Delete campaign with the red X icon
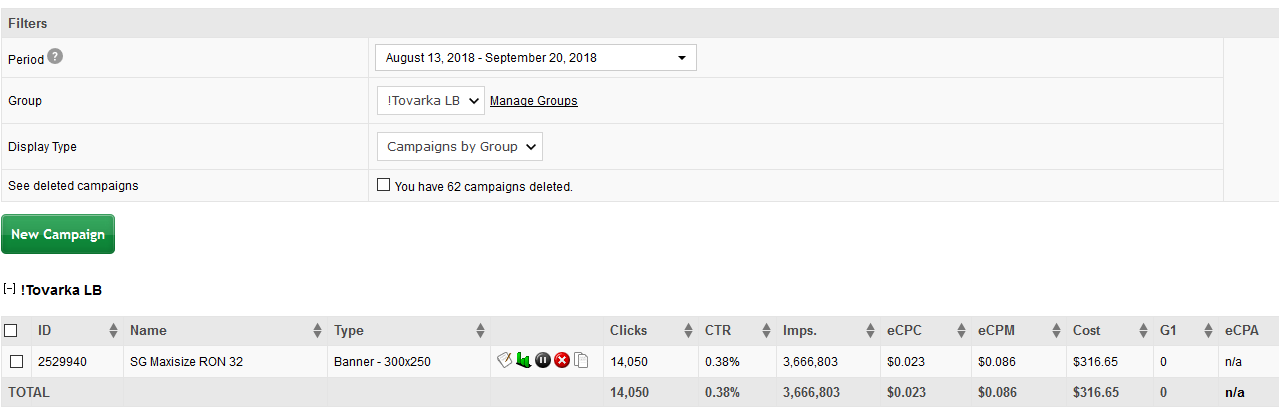This screenshot has width=1279, height=409. tap(562, 360)
